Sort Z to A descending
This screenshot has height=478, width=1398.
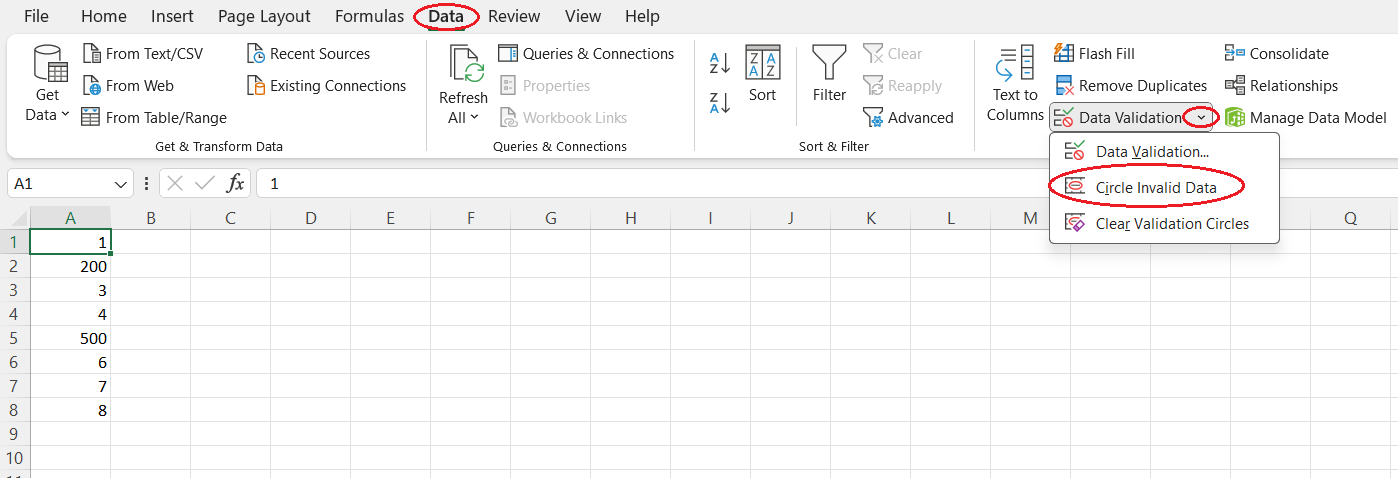tap(720, 102)
